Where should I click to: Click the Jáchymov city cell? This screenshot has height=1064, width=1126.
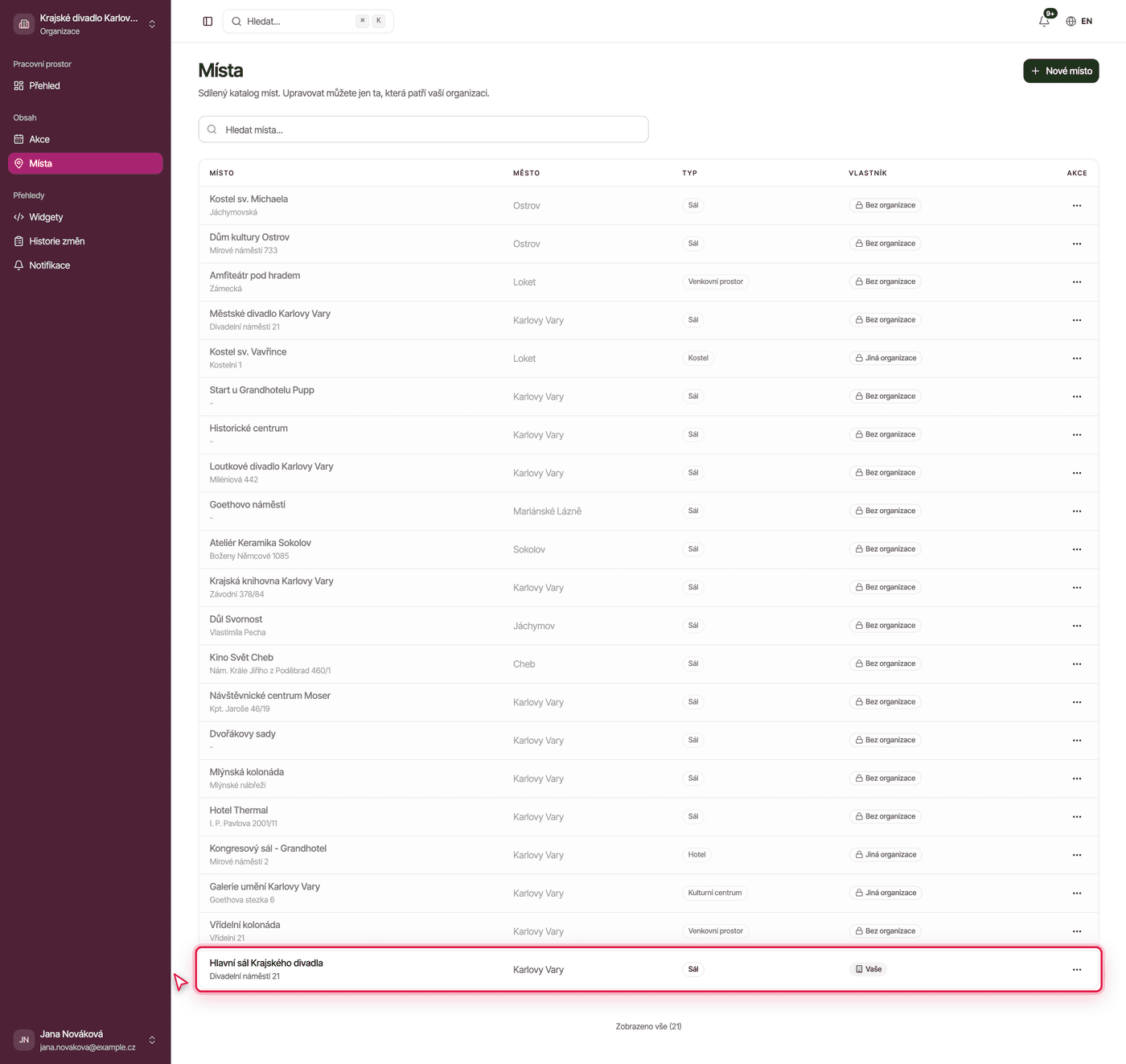pyautogui.click(x=534, y=626)
